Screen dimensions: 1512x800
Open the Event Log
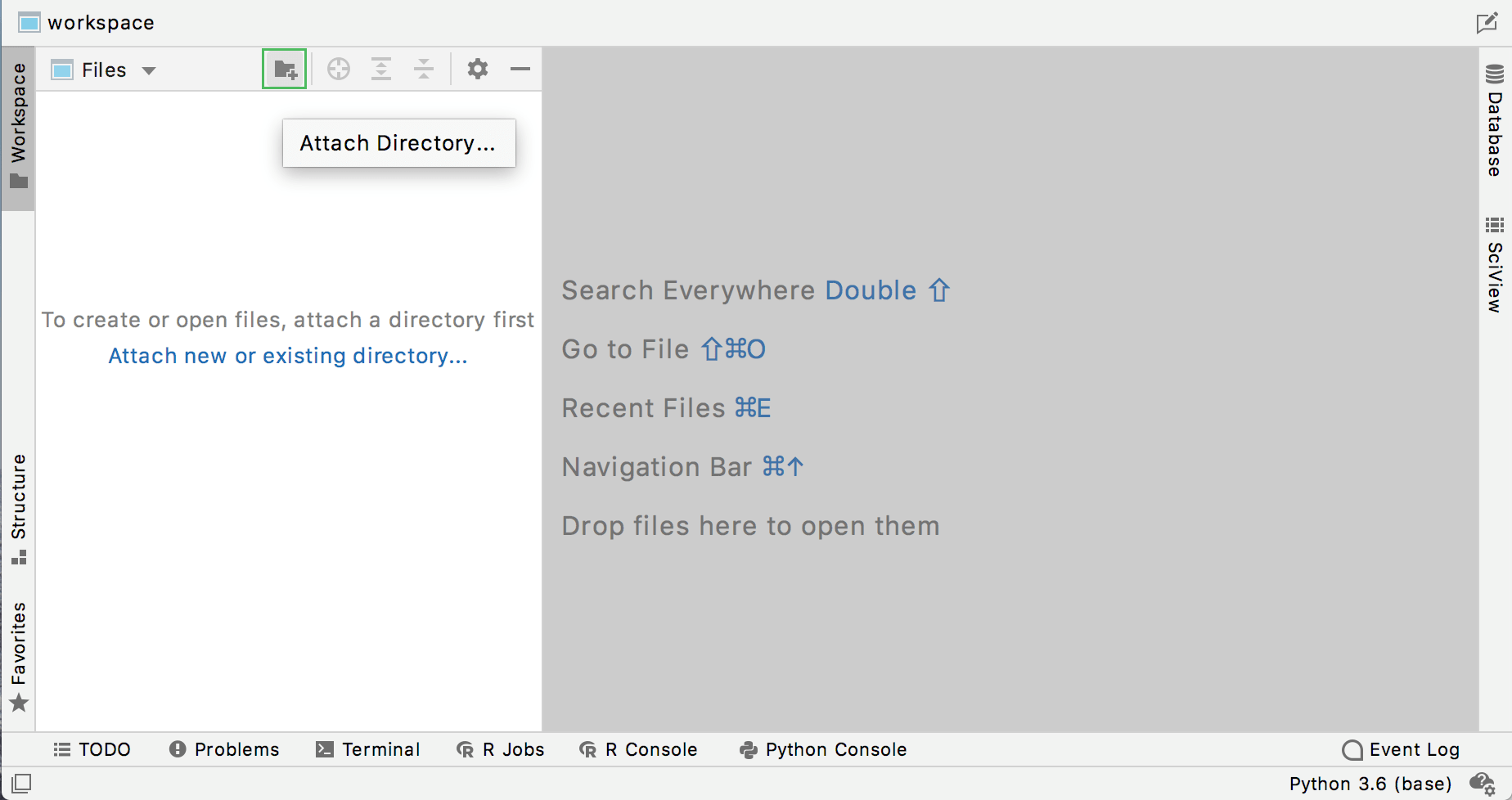[1402, 749]
